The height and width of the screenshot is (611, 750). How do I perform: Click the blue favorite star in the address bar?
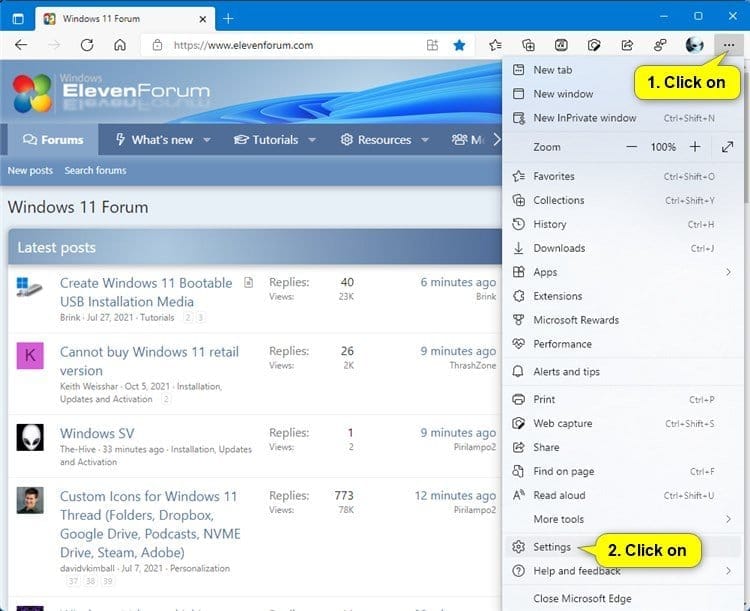coord(459,45)
